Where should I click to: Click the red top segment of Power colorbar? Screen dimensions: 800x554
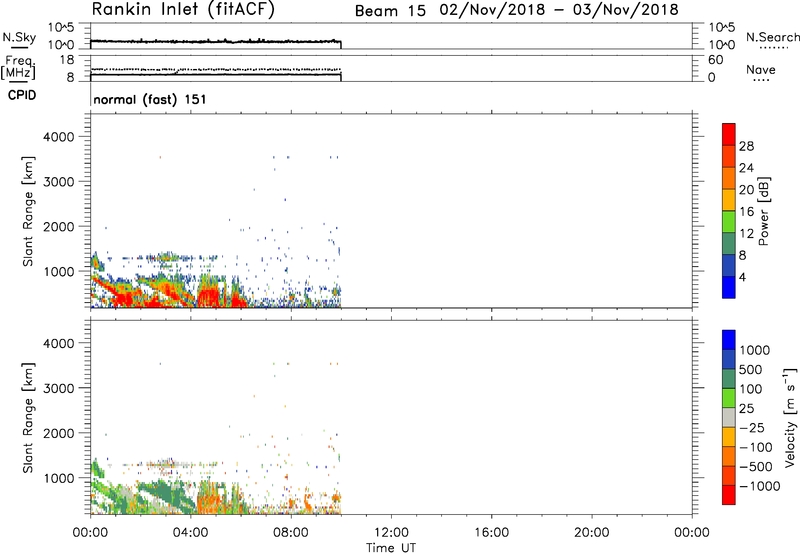pos(729,134)
